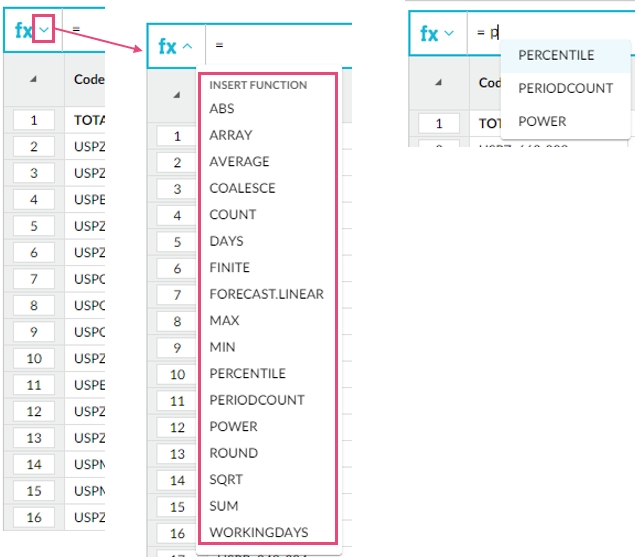Expand the highlighted fx chevron in left panel
The image size is (638, 559).
44,30
